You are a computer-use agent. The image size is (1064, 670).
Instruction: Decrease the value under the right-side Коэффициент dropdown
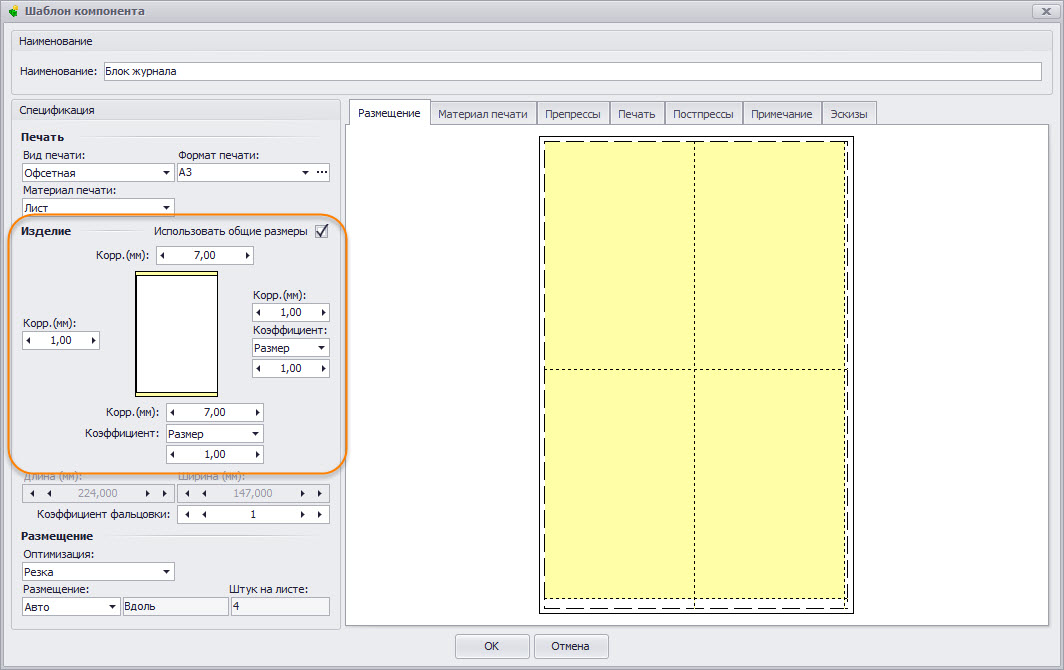coord(258,369)
